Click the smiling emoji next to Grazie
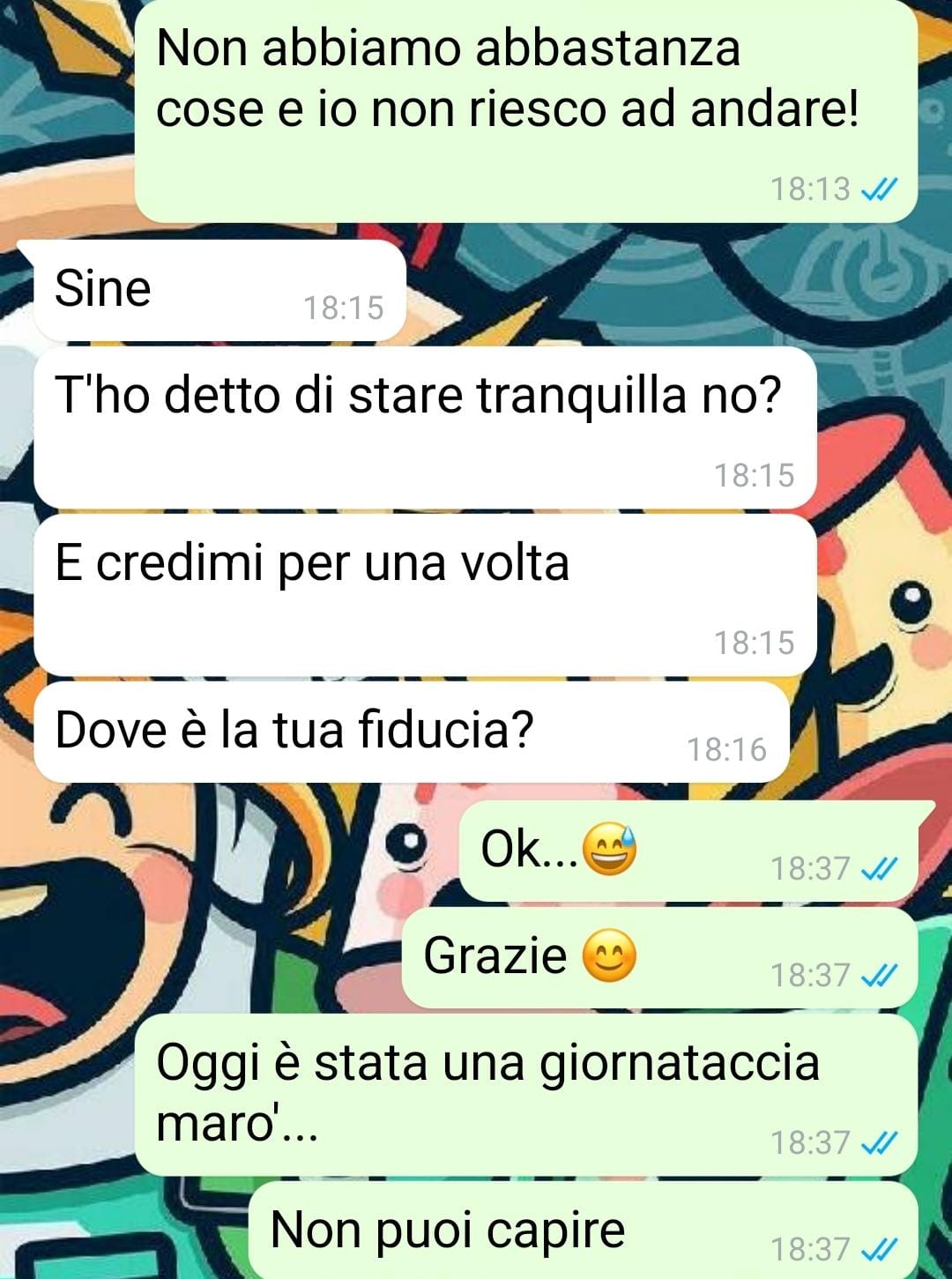Screen dimensions: 952x1279 pyautogui.click(x=609, y=956)
